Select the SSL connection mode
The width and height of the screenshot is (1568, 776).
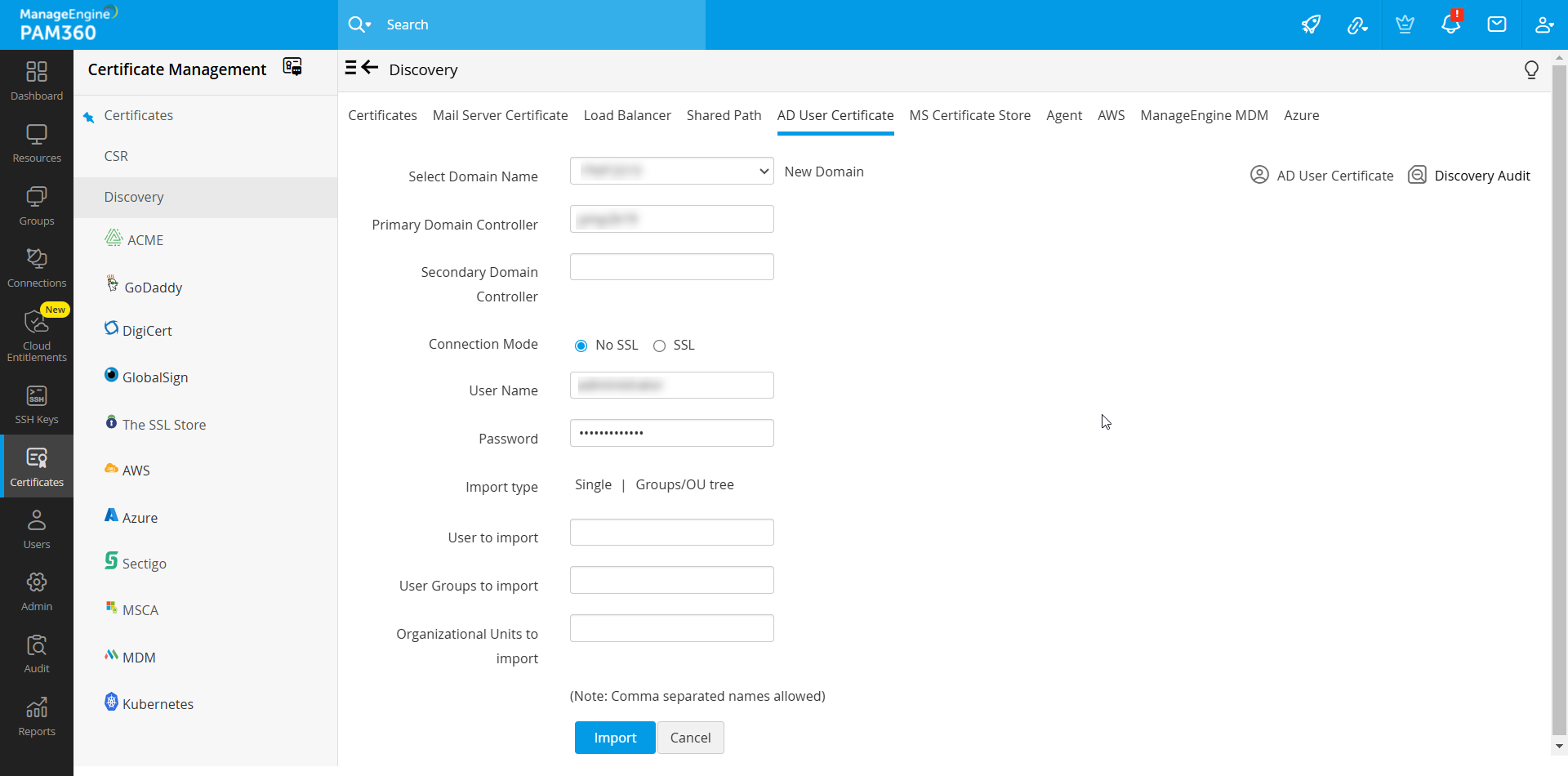[660, 346]
